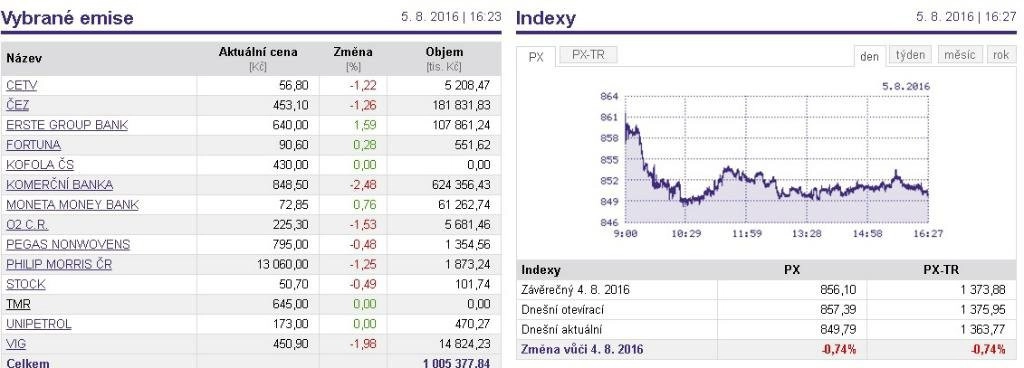This screenshot has height=368, width=1024.
Task: Open the CETV stock link
Action: click(x=22, y=85)
